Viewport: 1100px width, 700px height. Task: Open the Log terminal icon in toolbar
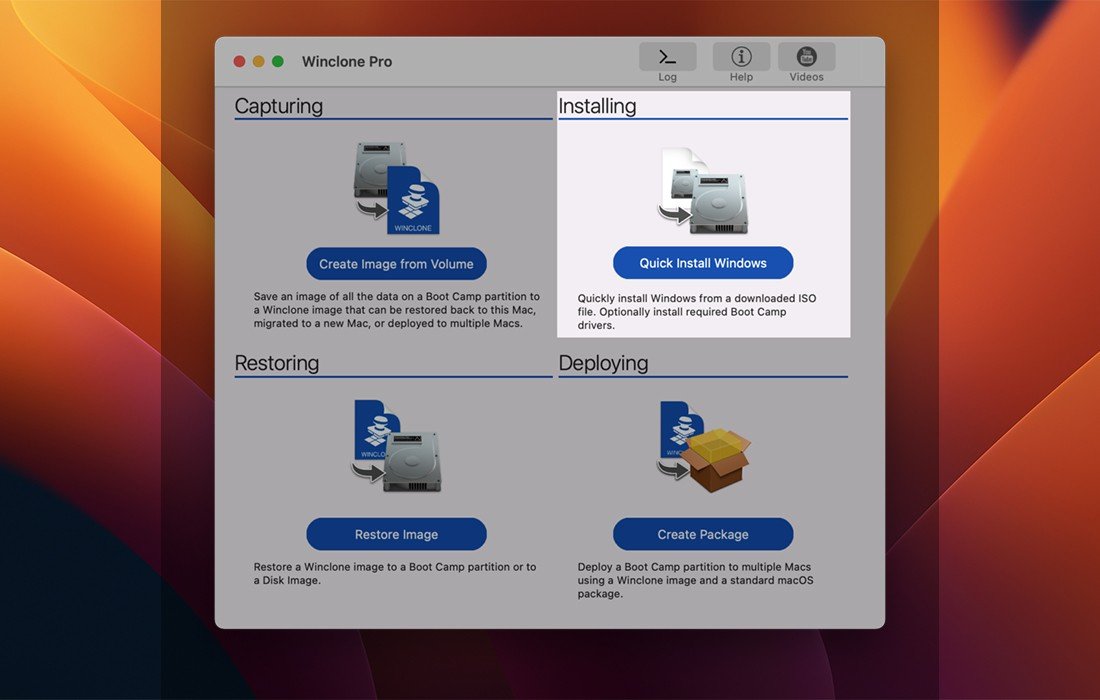(667, 57)
